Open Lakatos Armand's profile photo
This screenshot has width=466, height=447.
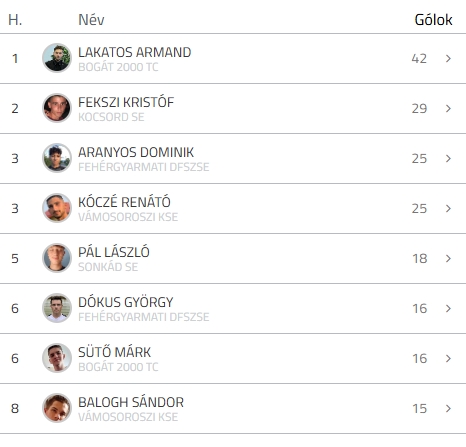click(57, 58)
